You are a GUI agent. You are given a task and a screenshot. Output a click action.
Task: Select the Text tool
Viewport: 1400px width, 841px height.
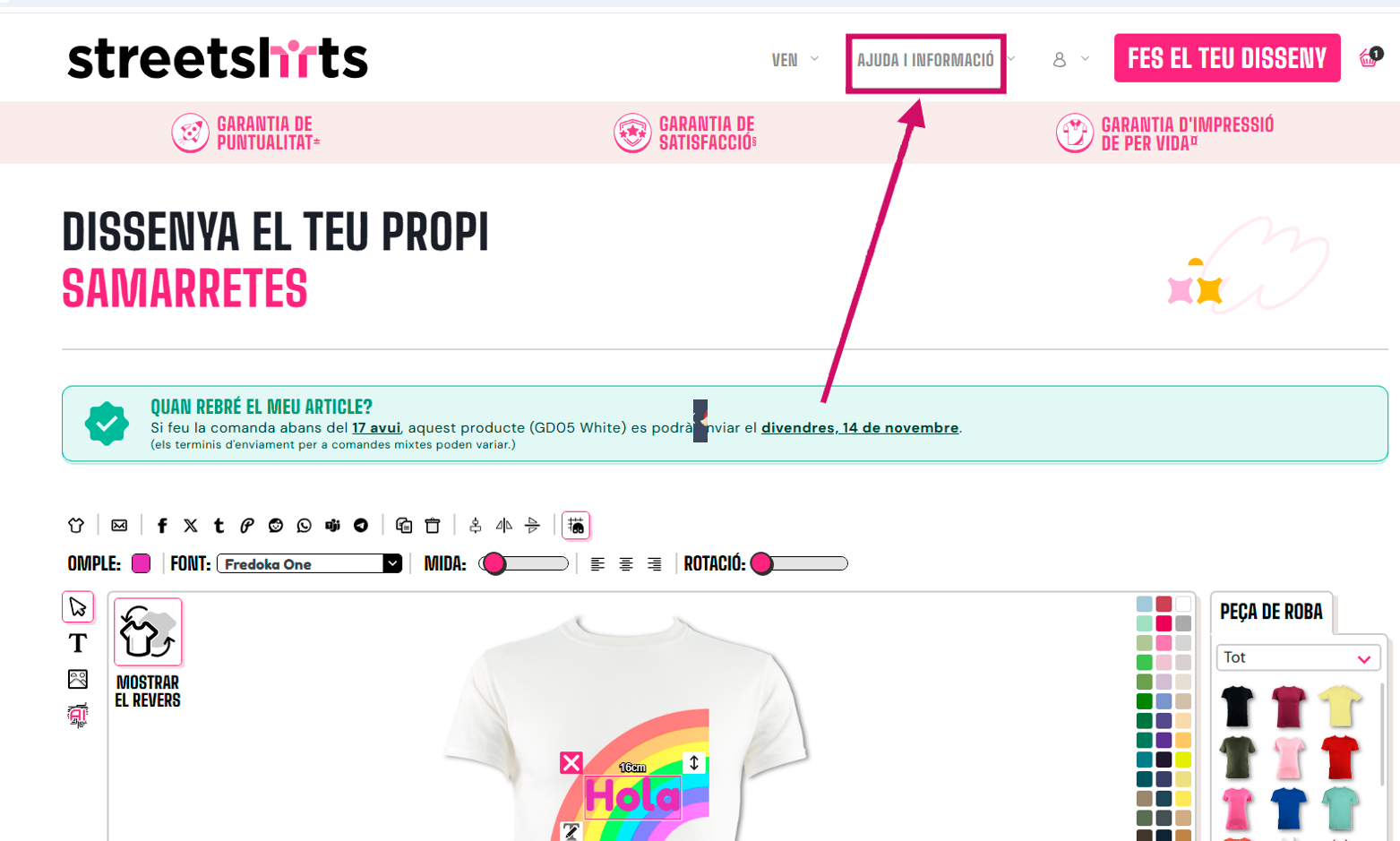click(78, 643)
